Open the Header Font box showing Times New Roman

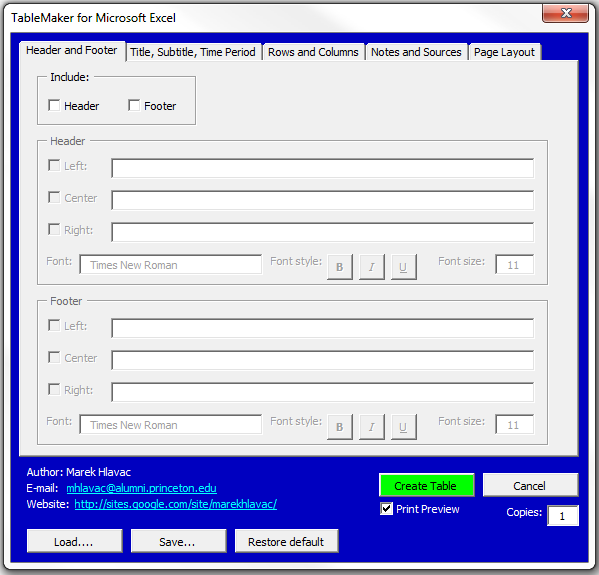171,264
